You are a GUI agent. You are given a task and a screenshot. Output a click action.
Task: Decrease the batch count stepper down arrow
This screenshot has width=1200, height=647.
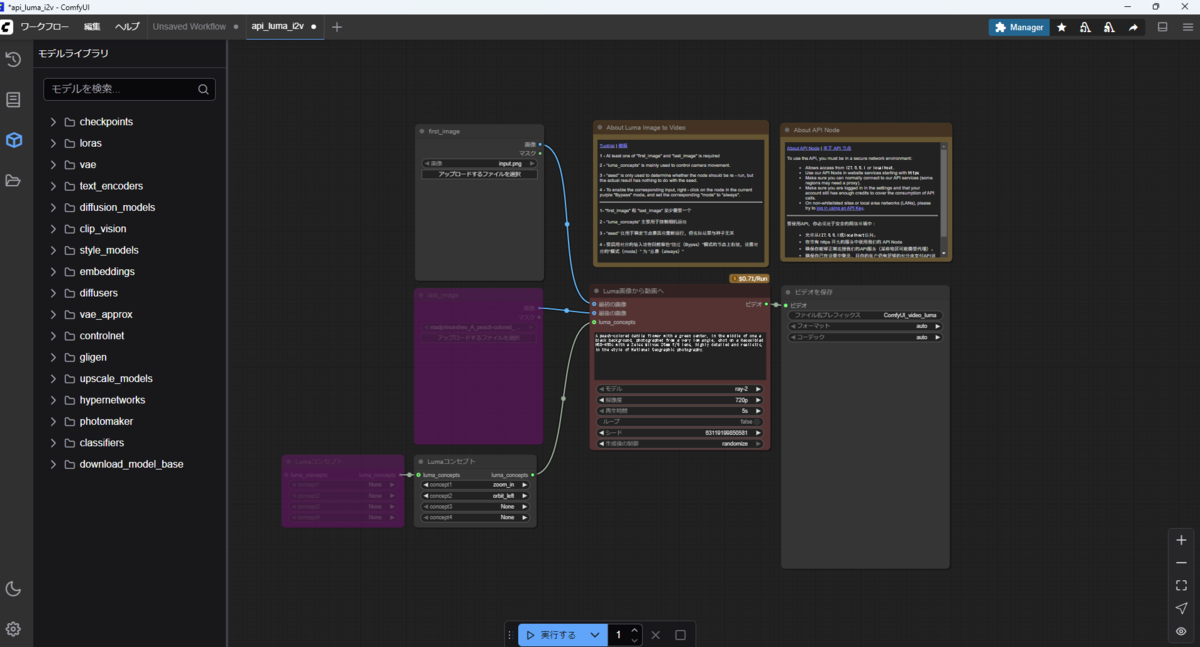(636, 640)
